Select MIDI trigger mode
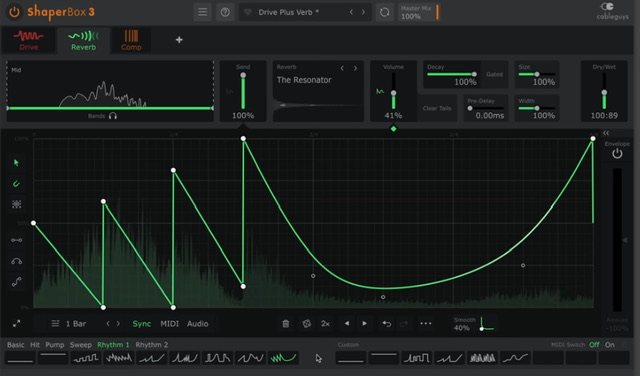This screenshot has height=376, width=640. click(x=169, y=324)
